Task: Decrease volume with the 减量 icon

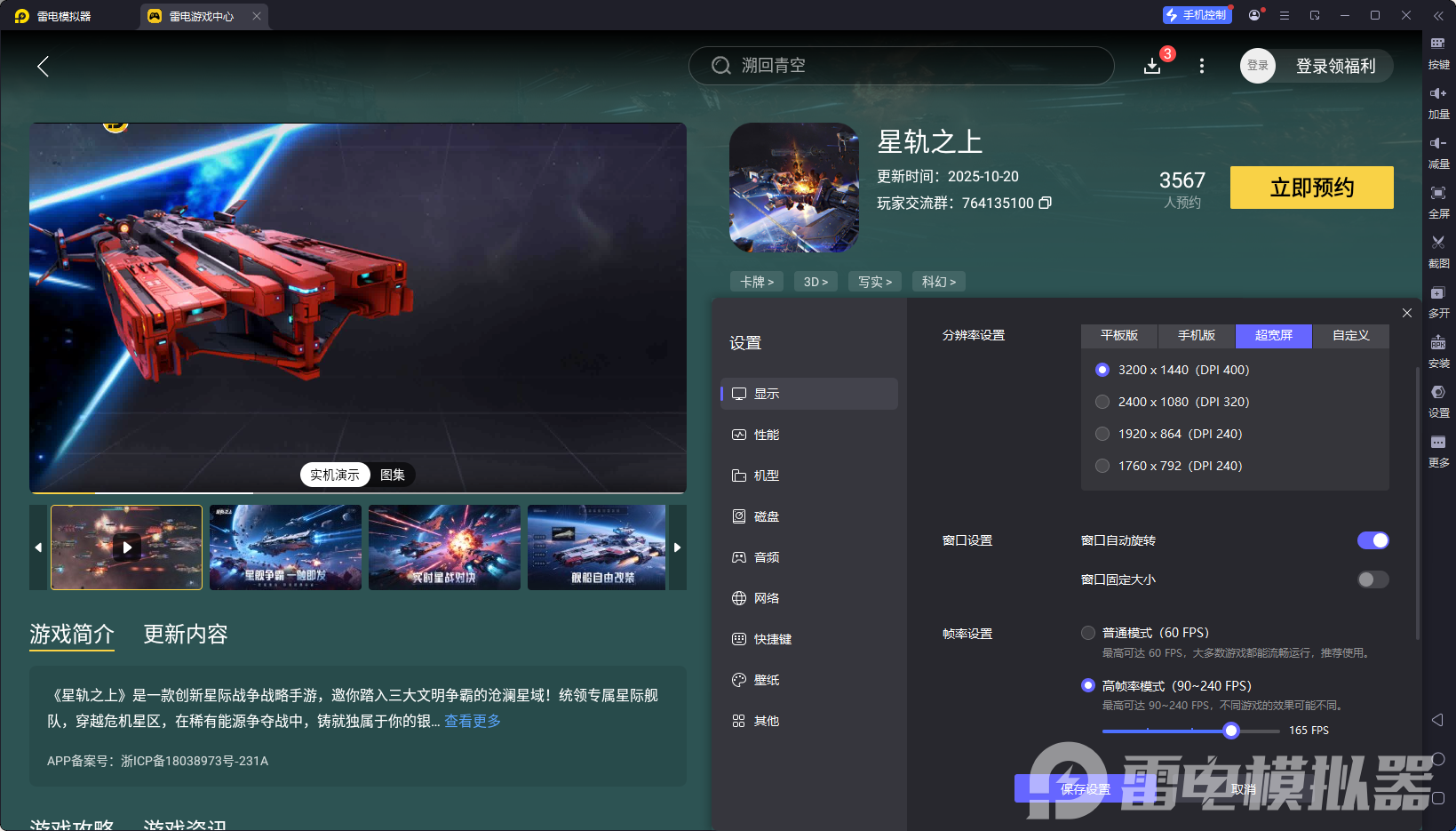Action: (1438, 152)
